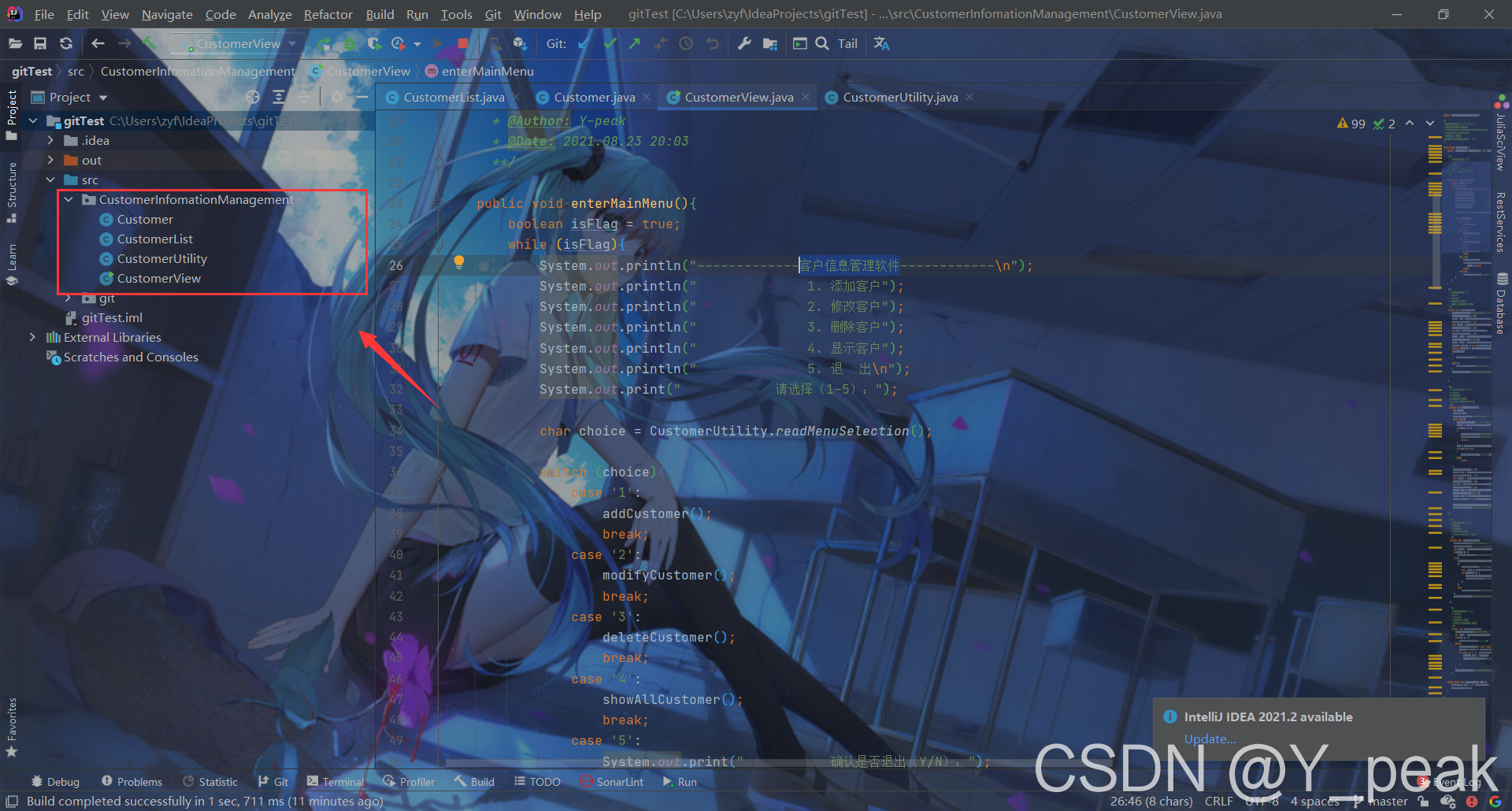Push commits with Git green arrow icon
The height and width of the screenshot is (811, 1512).
[635, 44]
